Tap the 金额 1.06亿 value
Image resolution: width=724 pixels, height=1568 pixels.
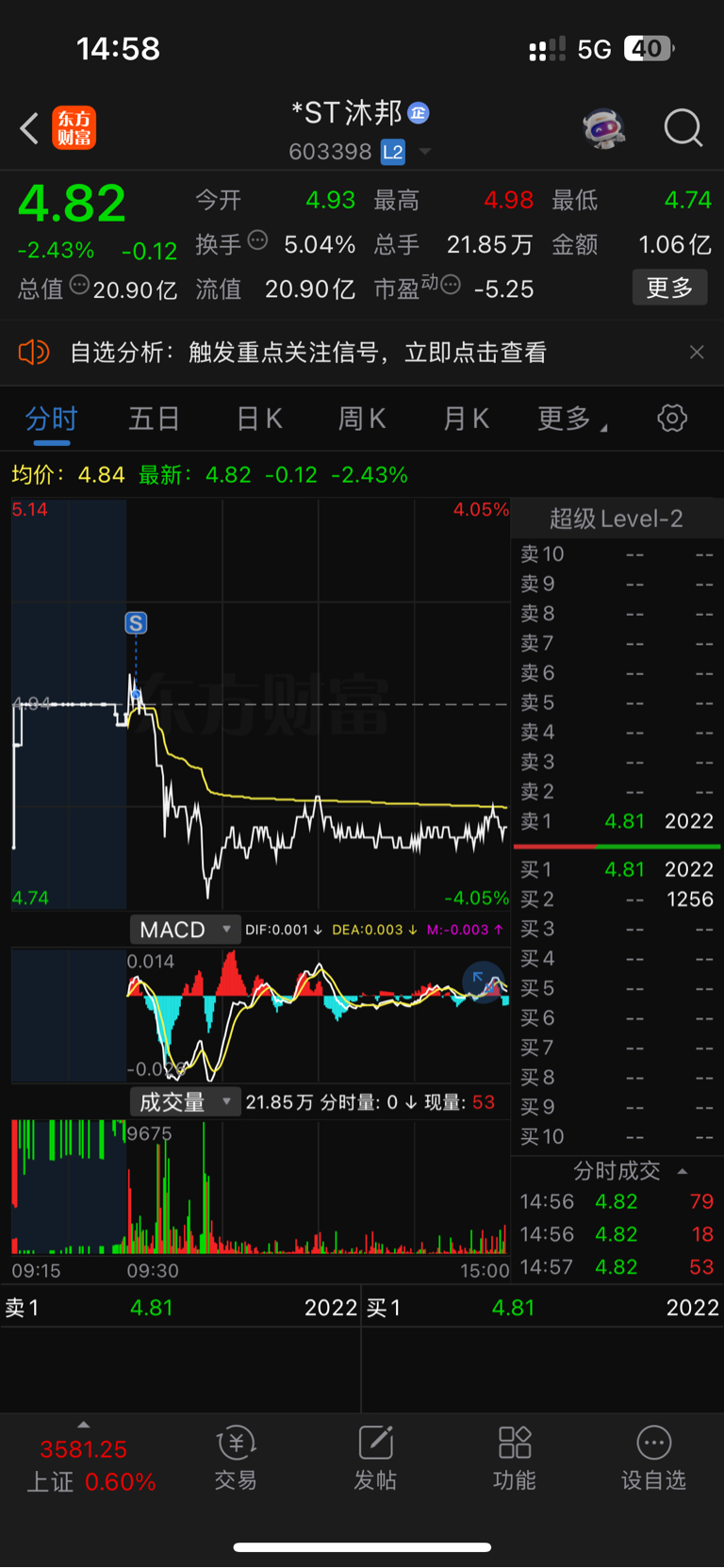tap(675, 244)
